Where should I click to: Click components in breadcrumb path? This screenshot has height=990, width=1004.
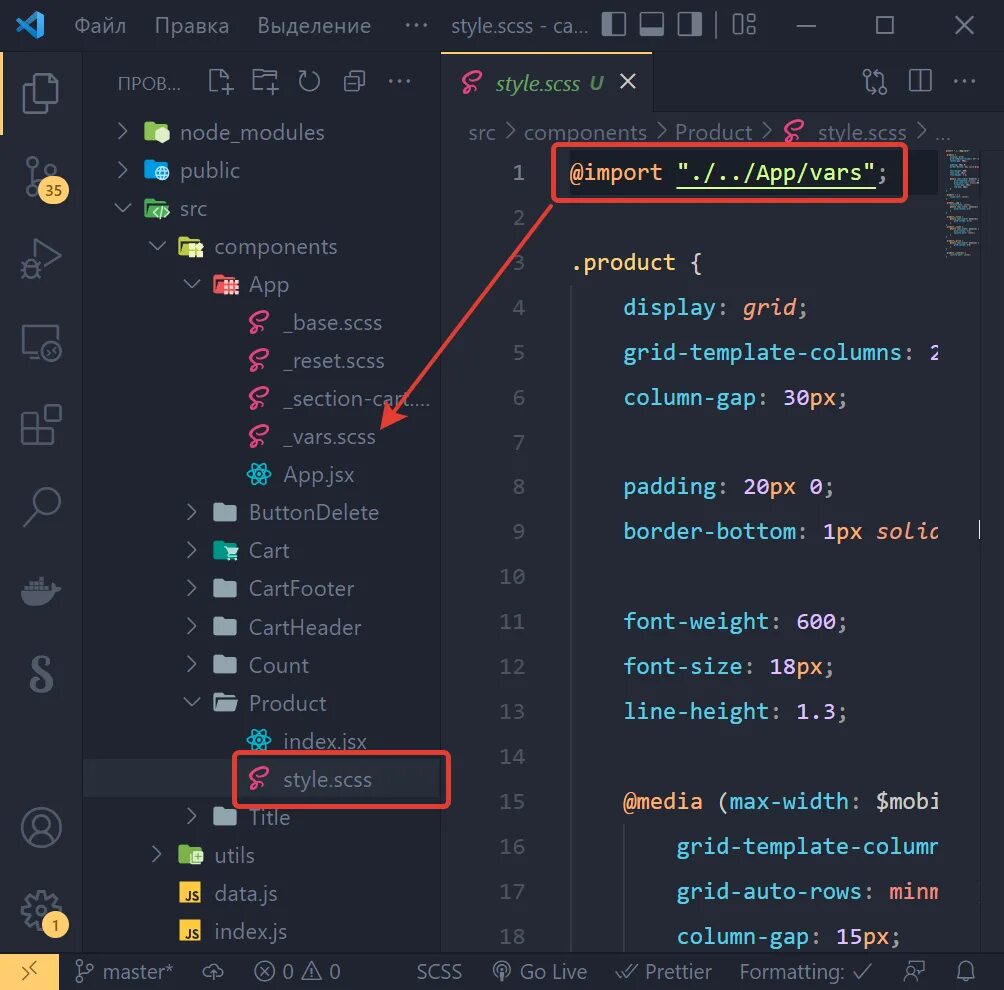585,132
